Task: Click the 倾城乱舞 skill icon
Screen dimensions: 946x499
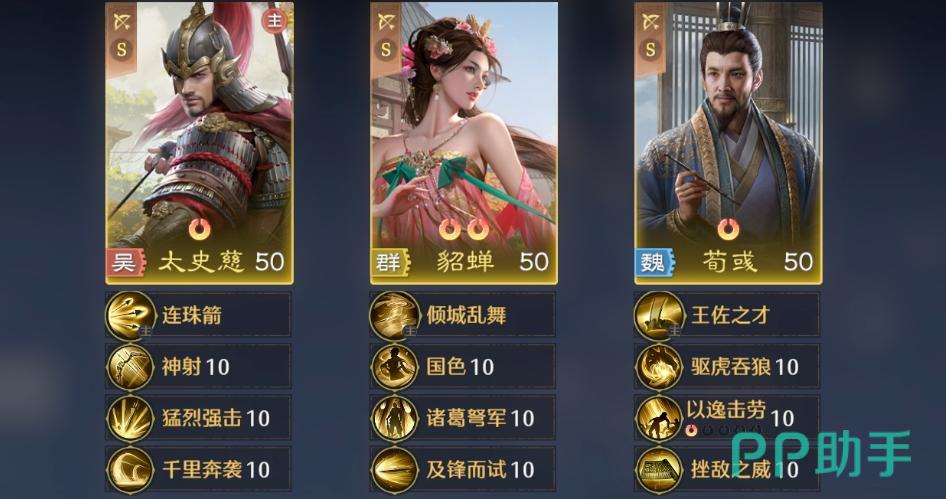Action: pos(395,316)
